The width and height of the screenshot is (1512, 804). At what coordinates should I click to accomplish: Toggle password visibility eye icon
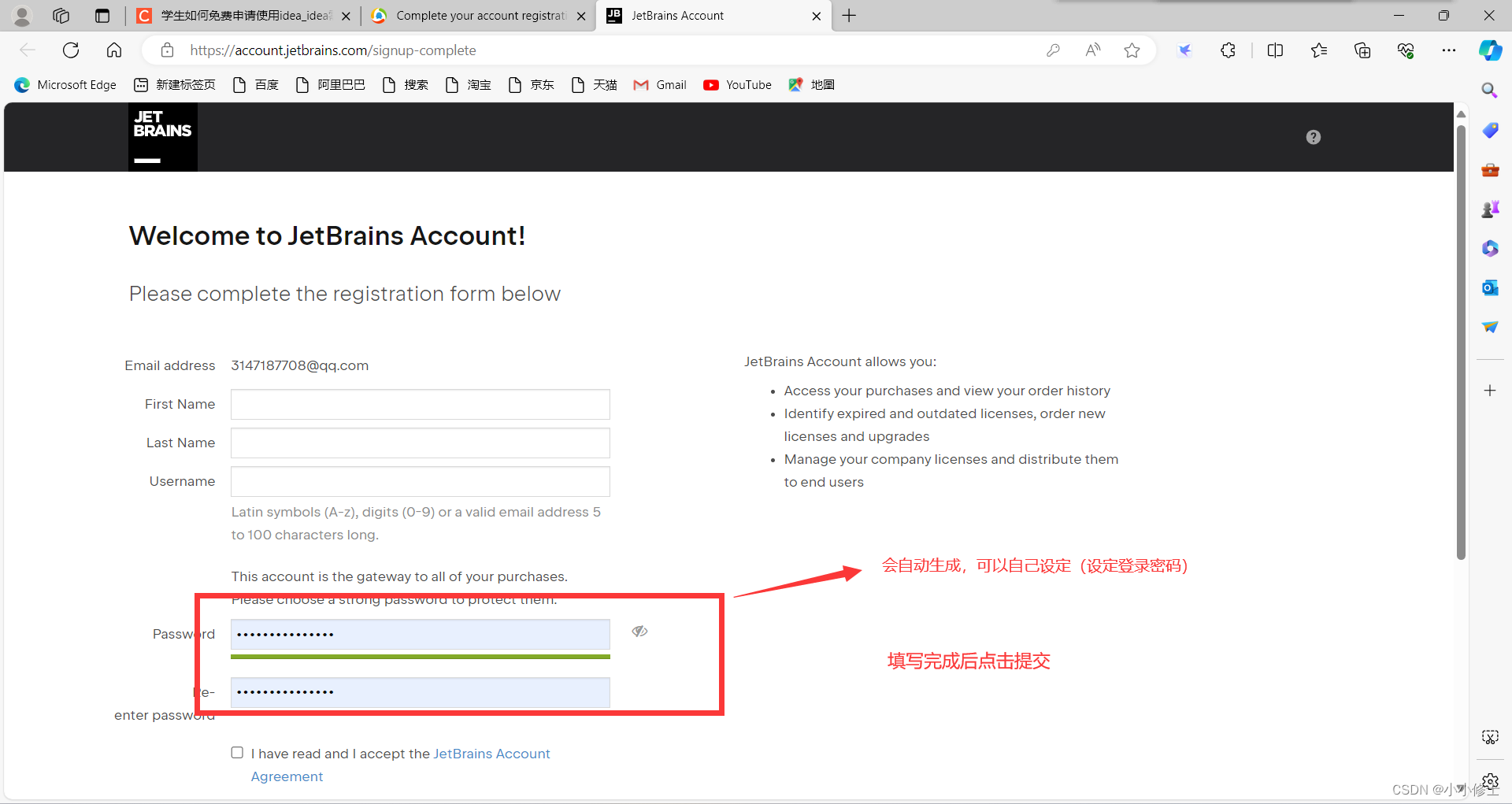639,632
